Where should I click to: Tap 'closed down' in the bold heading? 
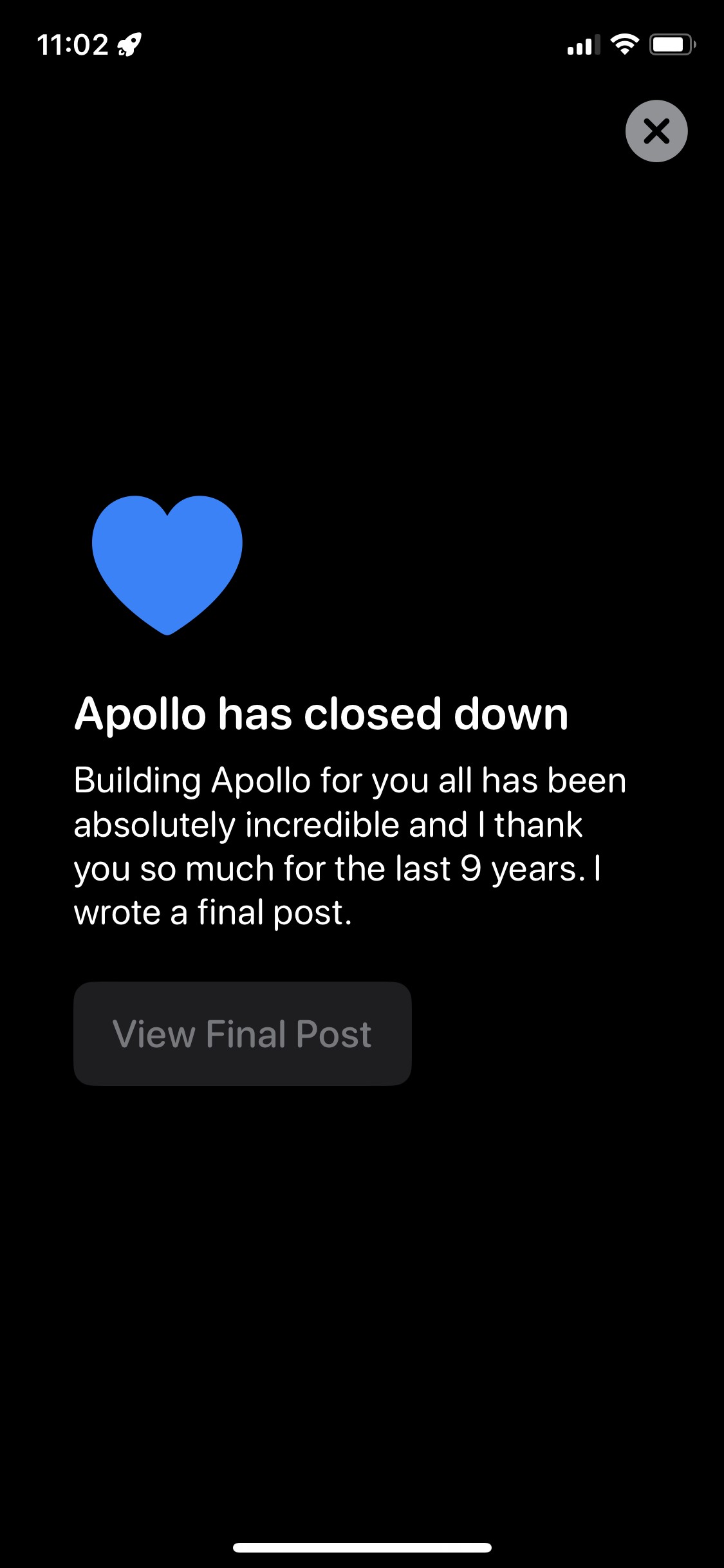click(x=436, y=713)
